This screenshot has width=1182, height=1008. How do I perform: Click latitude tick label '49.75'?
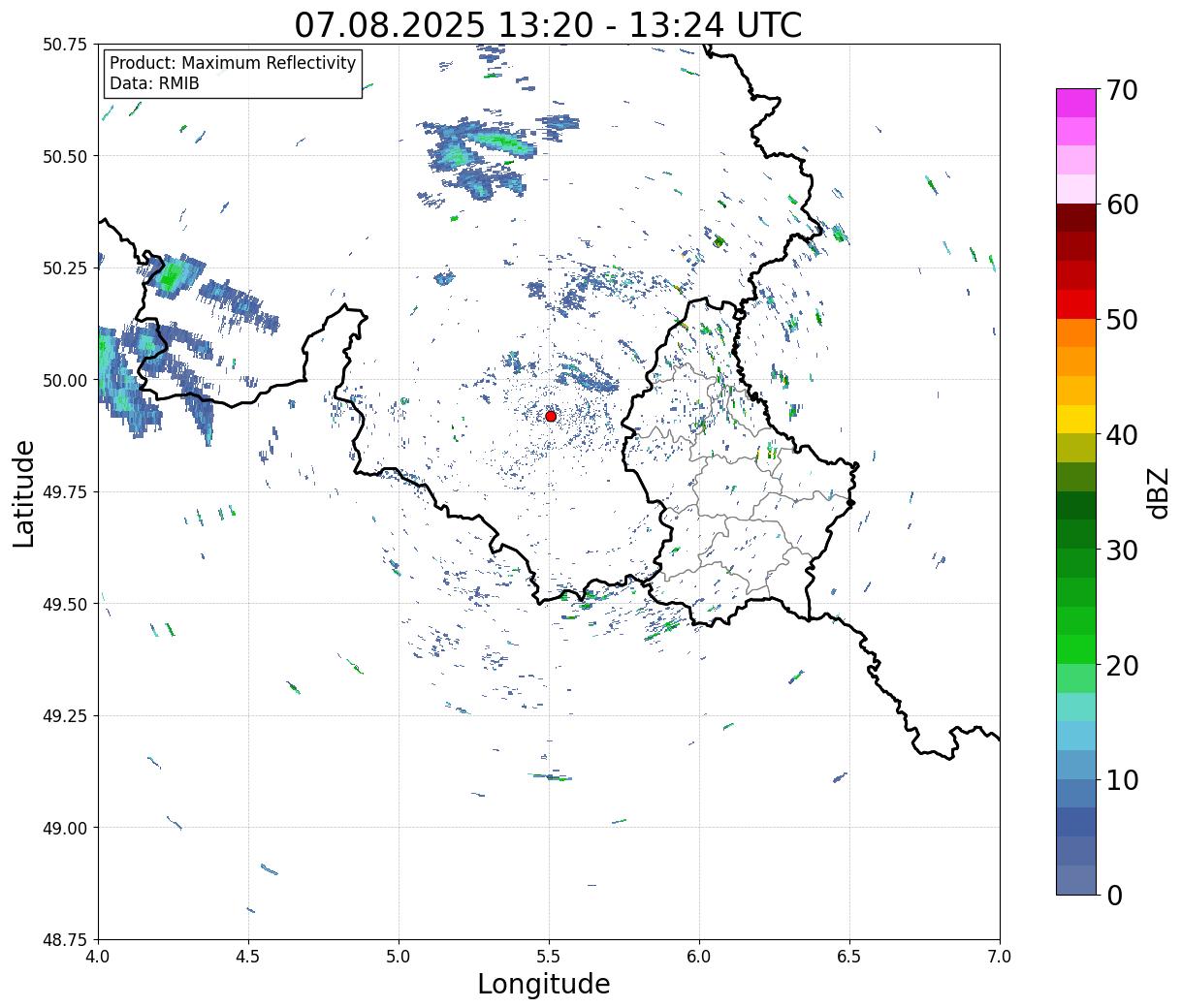[65, 492]
